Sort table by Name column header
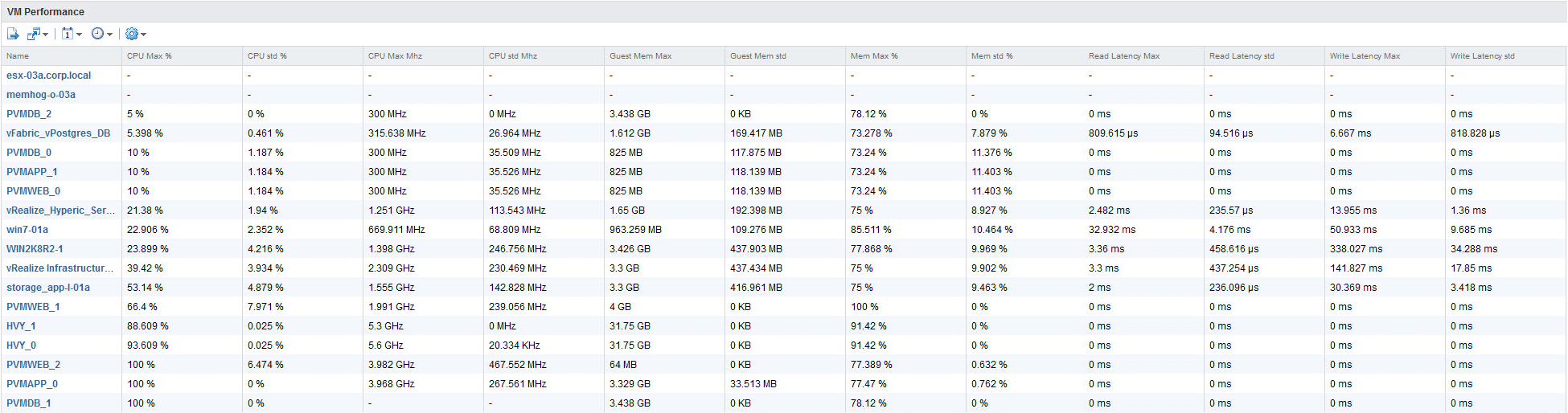This screenshot has height=413, width=1568. tap(18, 56)
